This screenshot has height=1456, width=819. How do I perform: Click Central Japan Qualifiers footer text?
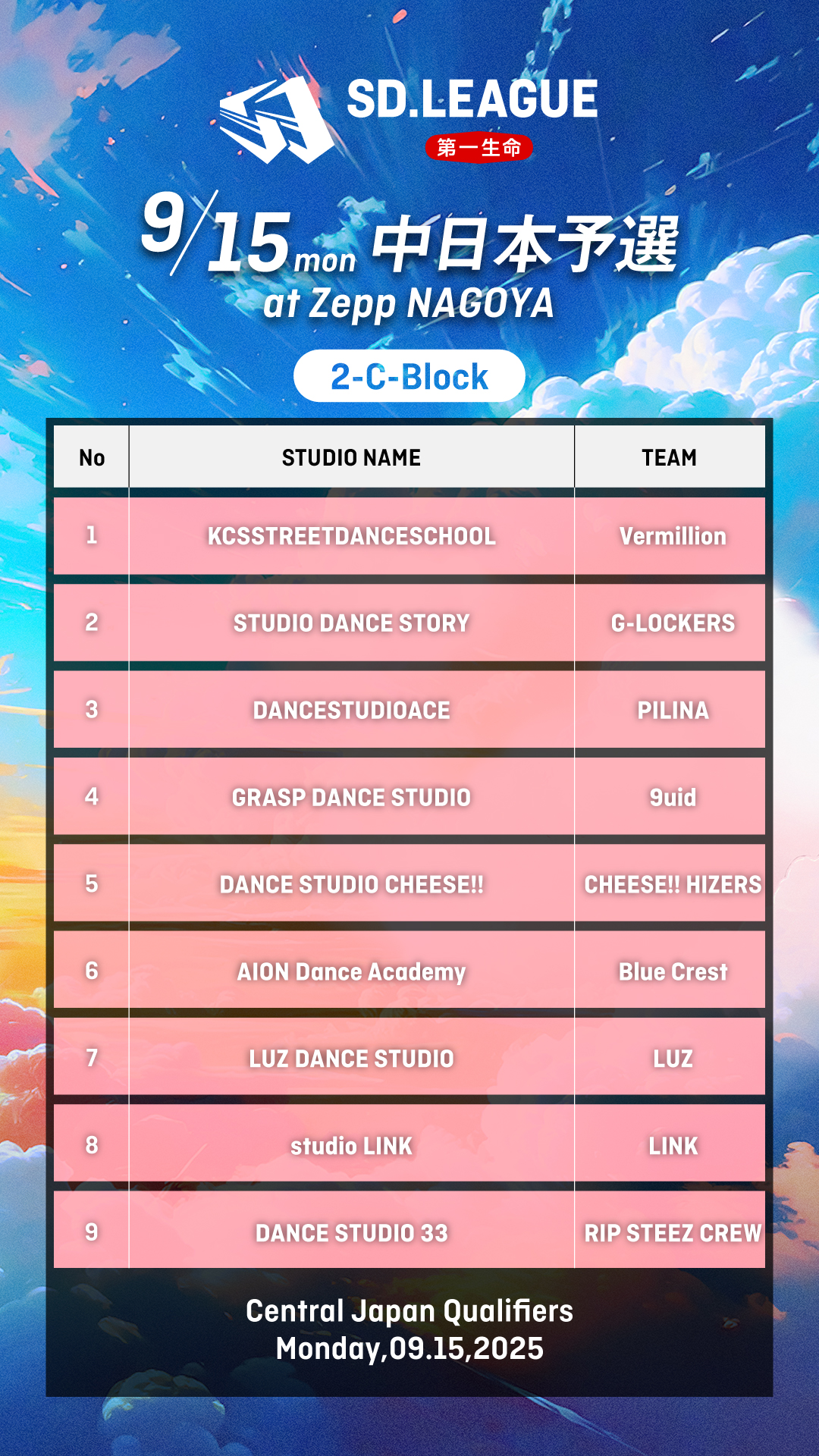pyautogui.click(x=409, y=1311)
